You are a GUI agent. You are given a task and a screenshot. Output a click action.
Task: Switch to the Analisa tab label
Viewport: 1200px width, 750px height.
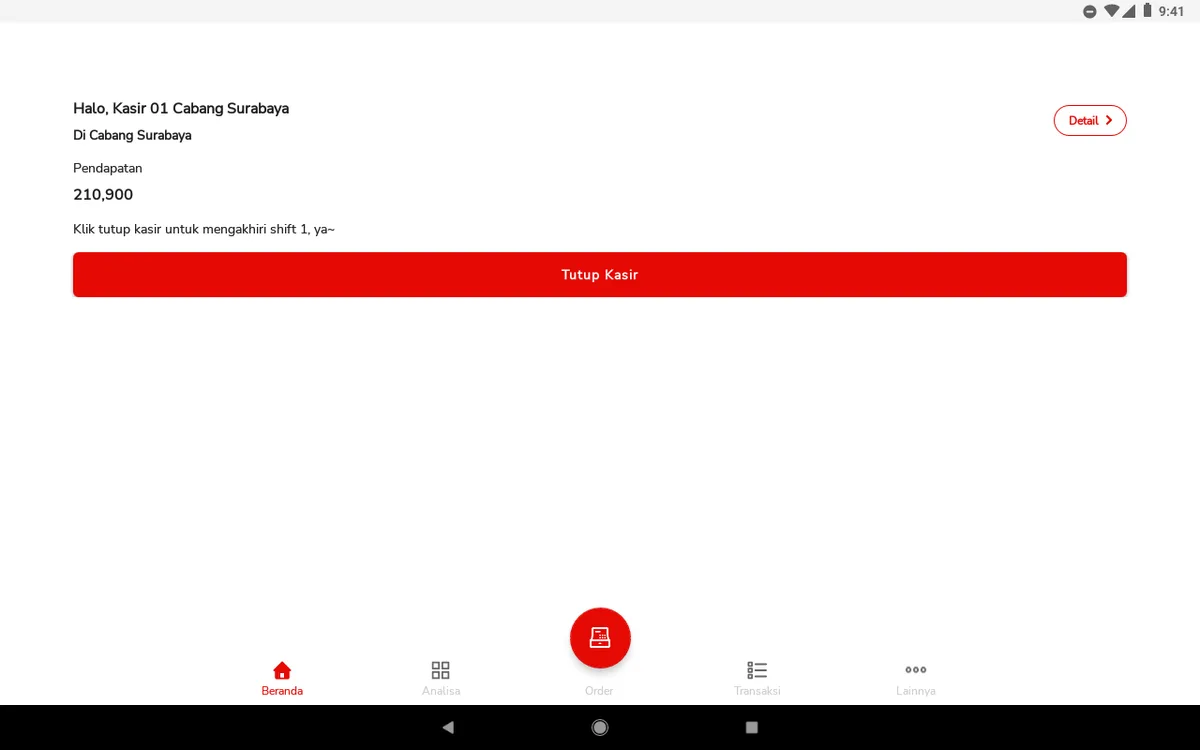pyautogui.click(x=441, y=691)
